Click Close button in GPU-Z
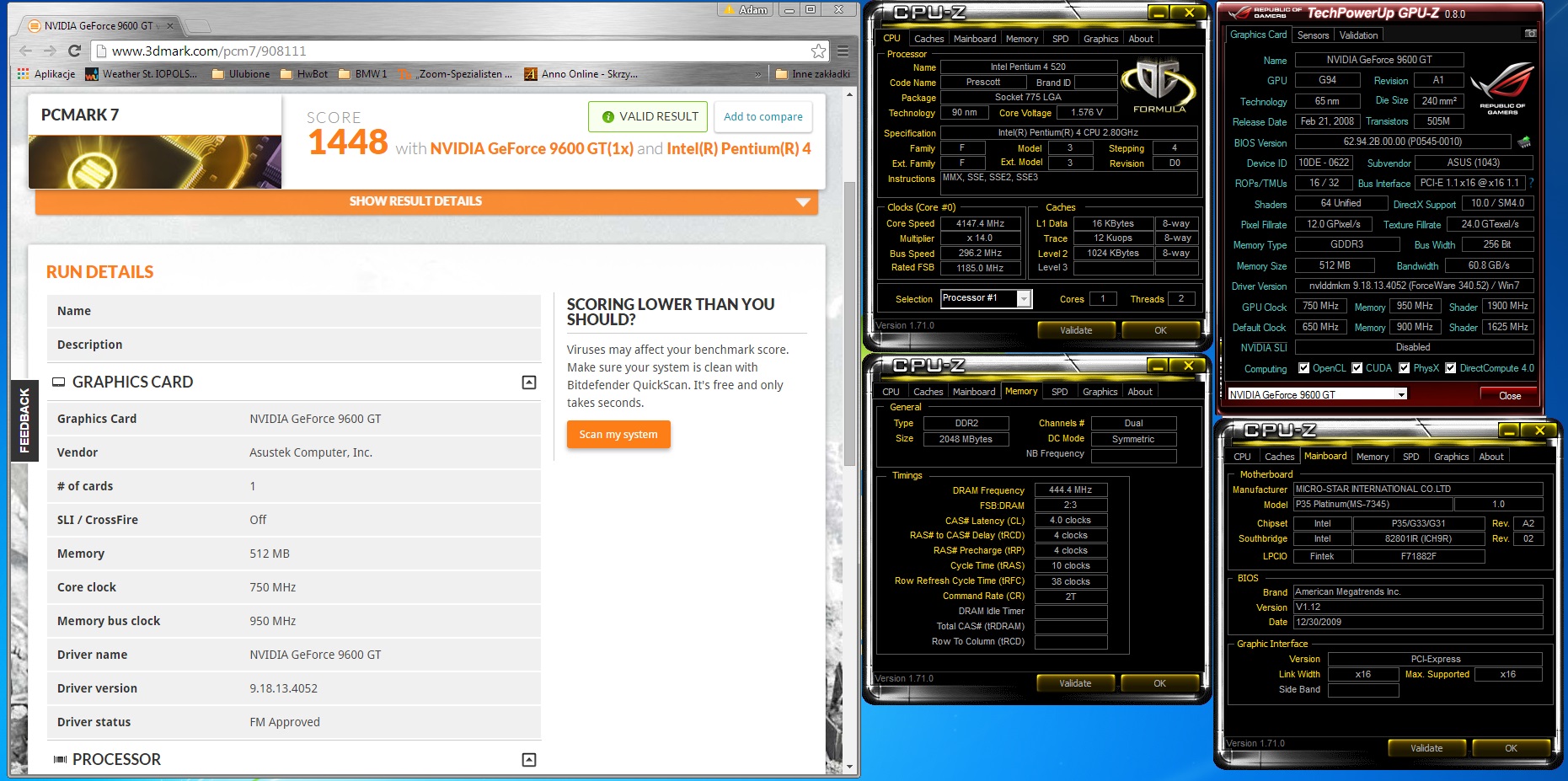Image resolution: width=1568 pixels, height=781 pixels. click(1510, 396)
